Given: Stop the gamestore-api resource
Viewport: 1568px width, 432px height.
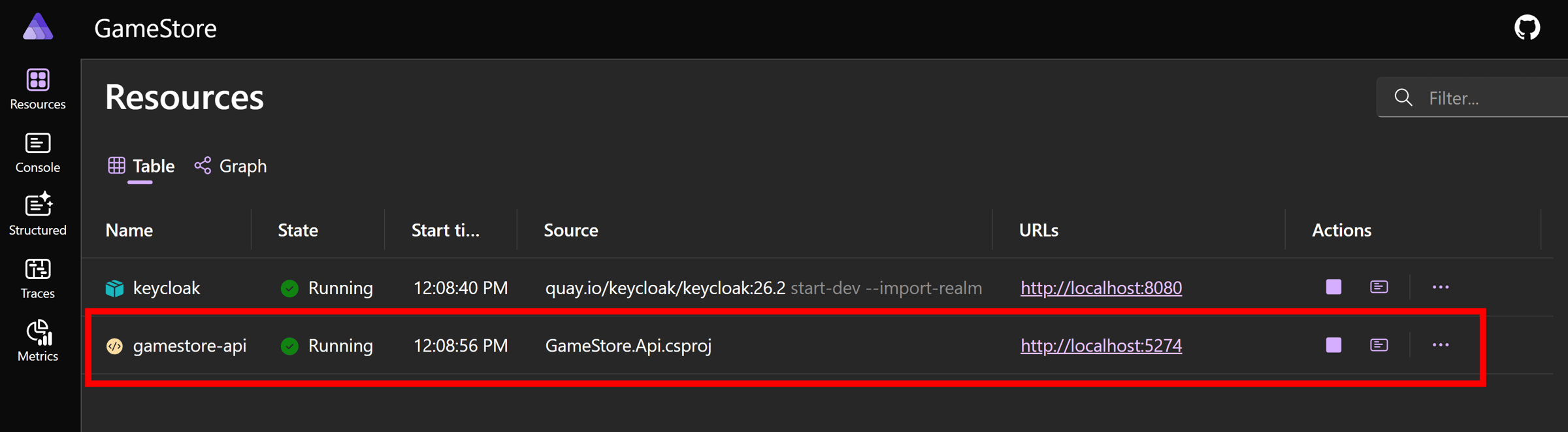Looking at the screenshot, I should [1333, 344].
